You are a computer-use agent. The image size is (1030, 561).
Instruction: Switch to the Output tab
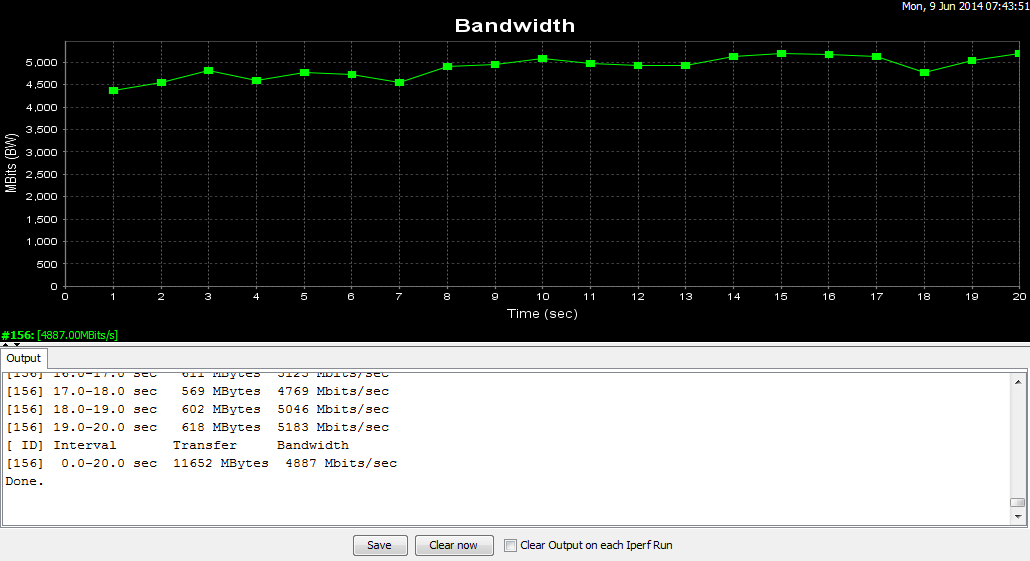coord(24,358)
